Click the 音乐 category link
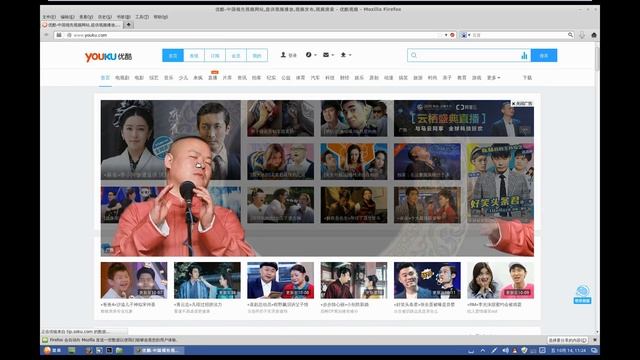This screenshot has width=640, height=360. 169,78
